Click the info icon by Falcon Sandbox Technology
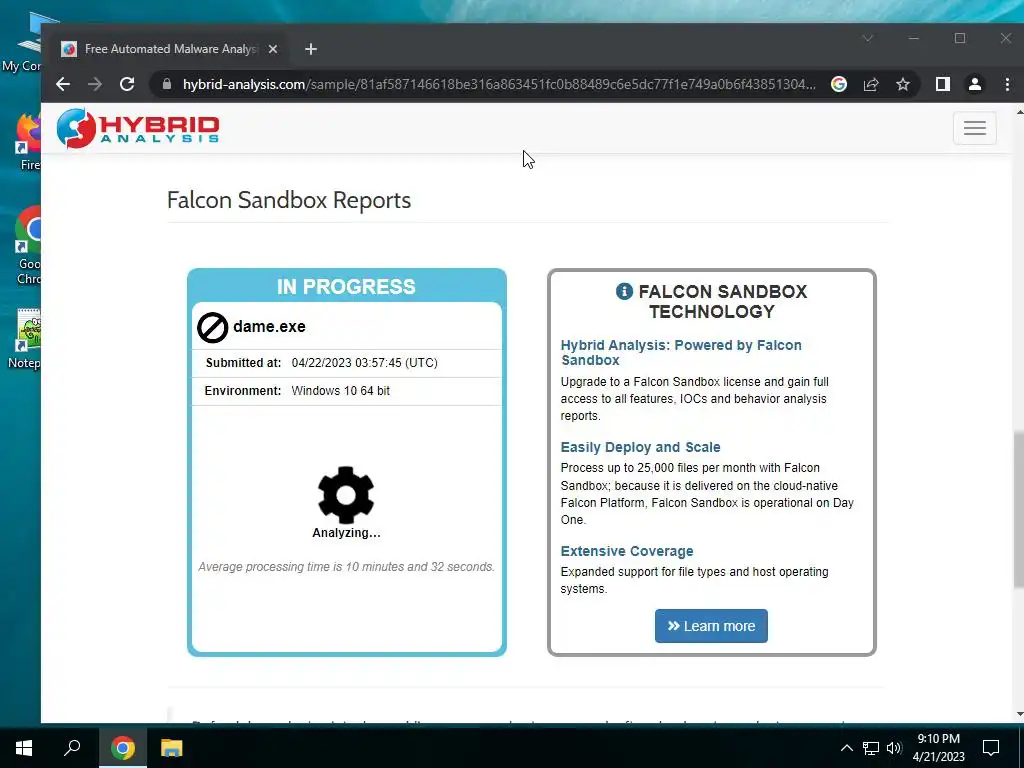This screenshot has width=1024, height=768. coord(624,291)
